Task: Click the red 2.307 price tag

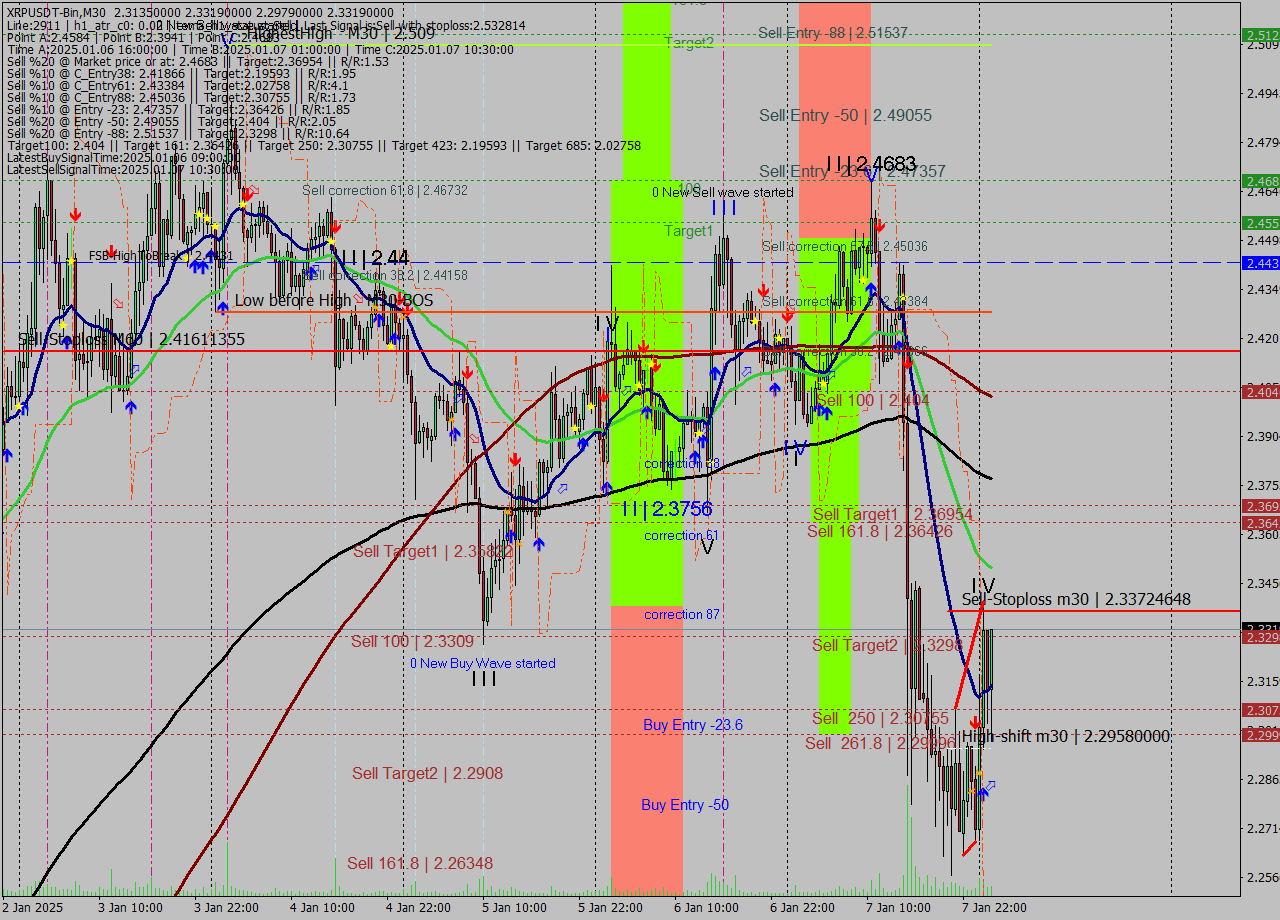Action: click(x=1260, y=710)
